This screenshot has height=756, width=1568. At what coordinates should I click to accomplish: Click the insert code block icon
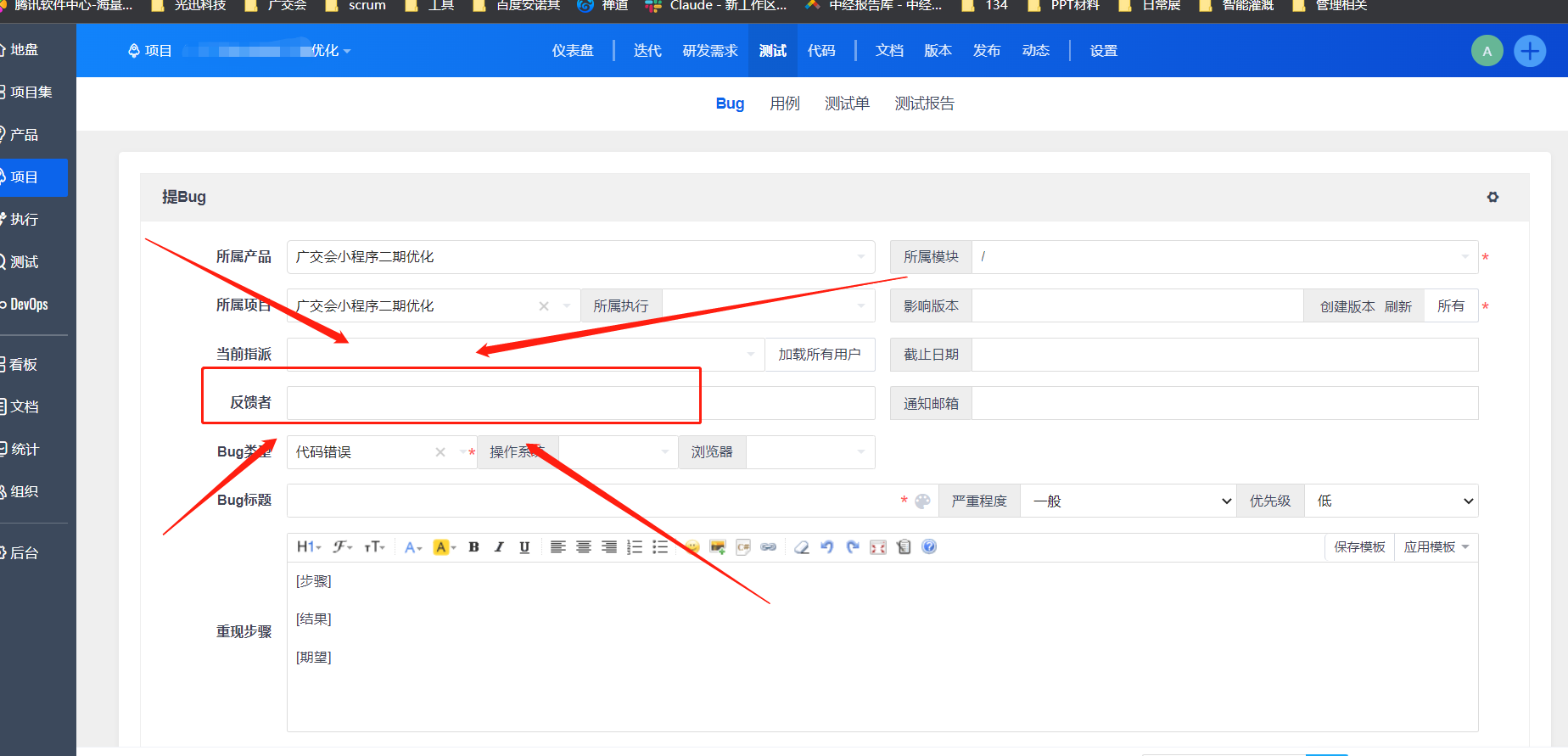(x=743, y=547)
